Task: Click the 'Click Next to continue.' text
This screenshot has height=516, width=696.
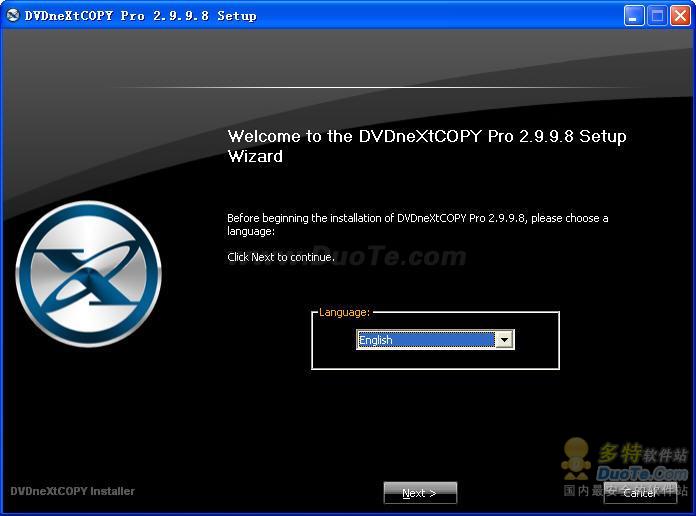Action: point(281,257)
